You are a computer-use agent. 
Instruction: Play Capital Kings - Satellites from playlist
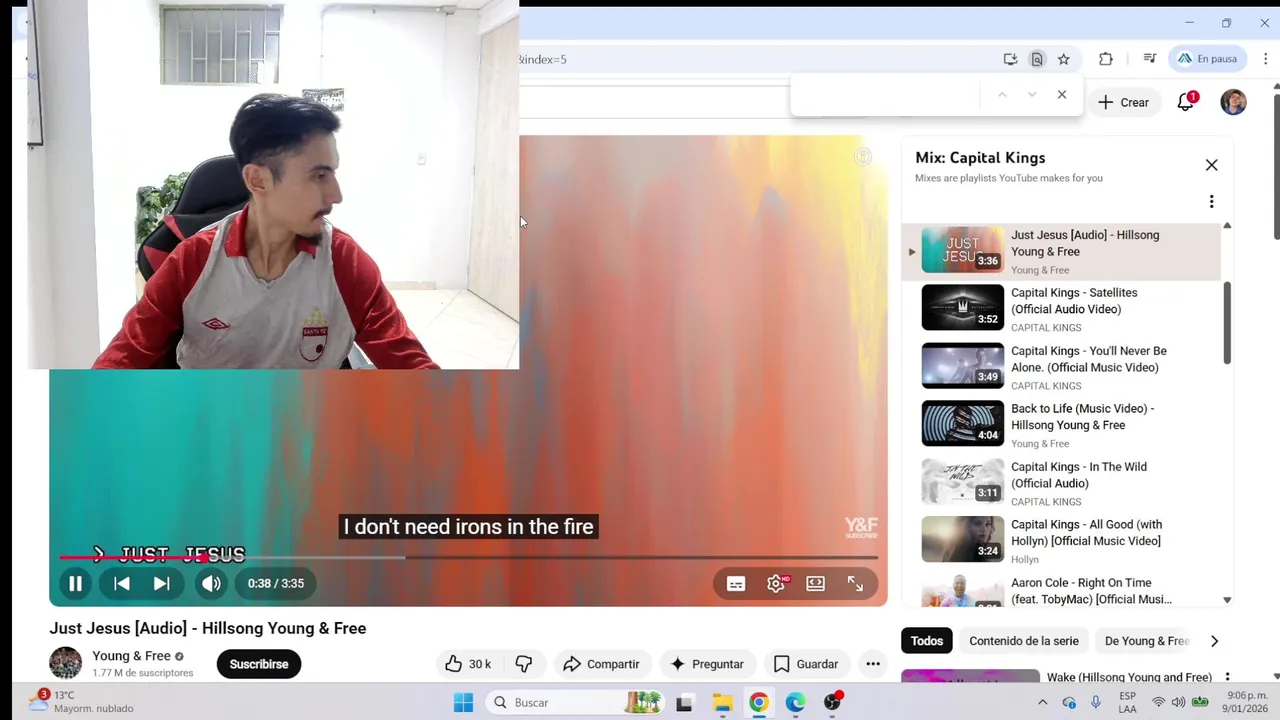(1062, 309)
